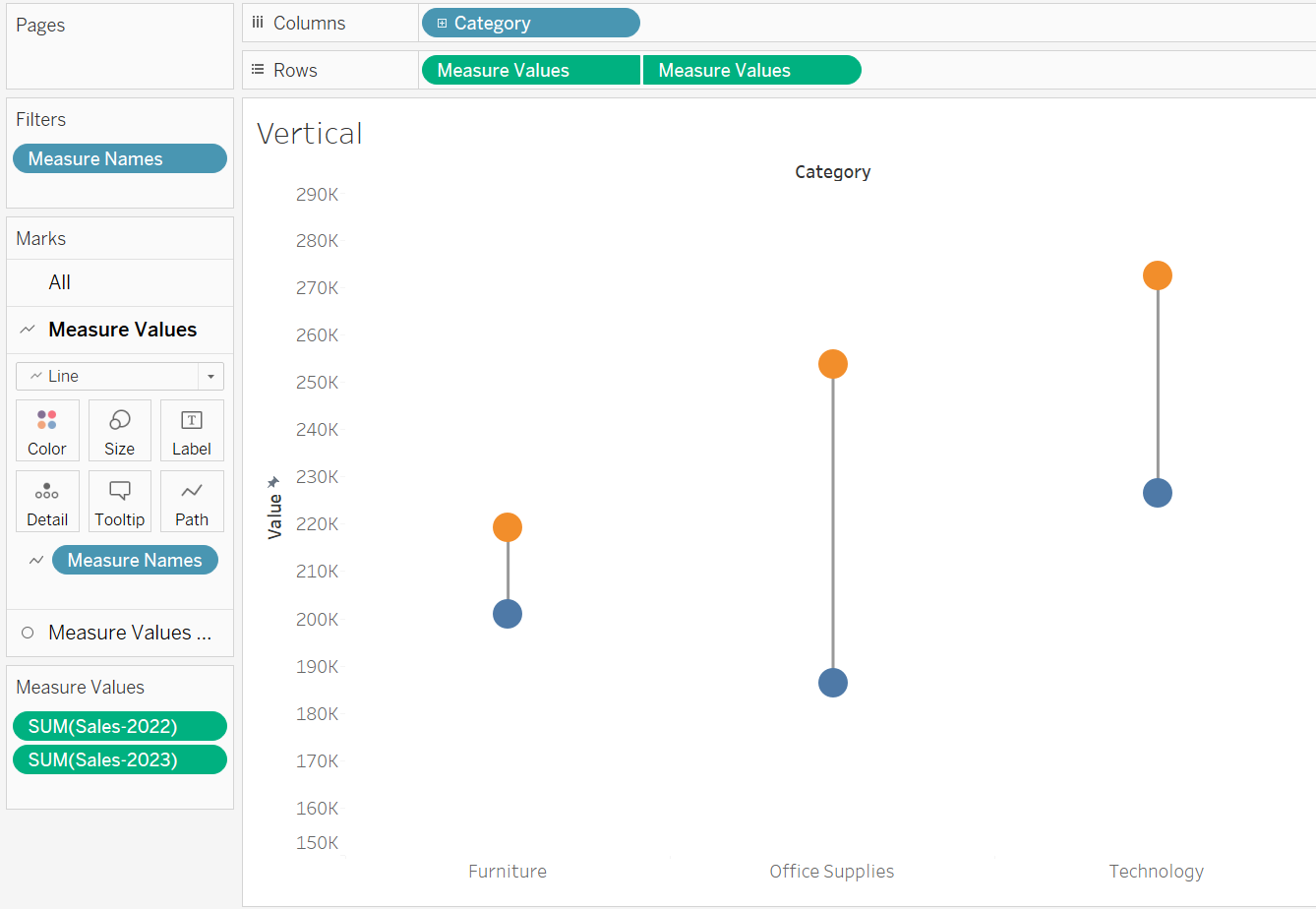This screenshot has height=909, width=1316.
Task: Open the Size control in the Marks card
Action: 119,430
